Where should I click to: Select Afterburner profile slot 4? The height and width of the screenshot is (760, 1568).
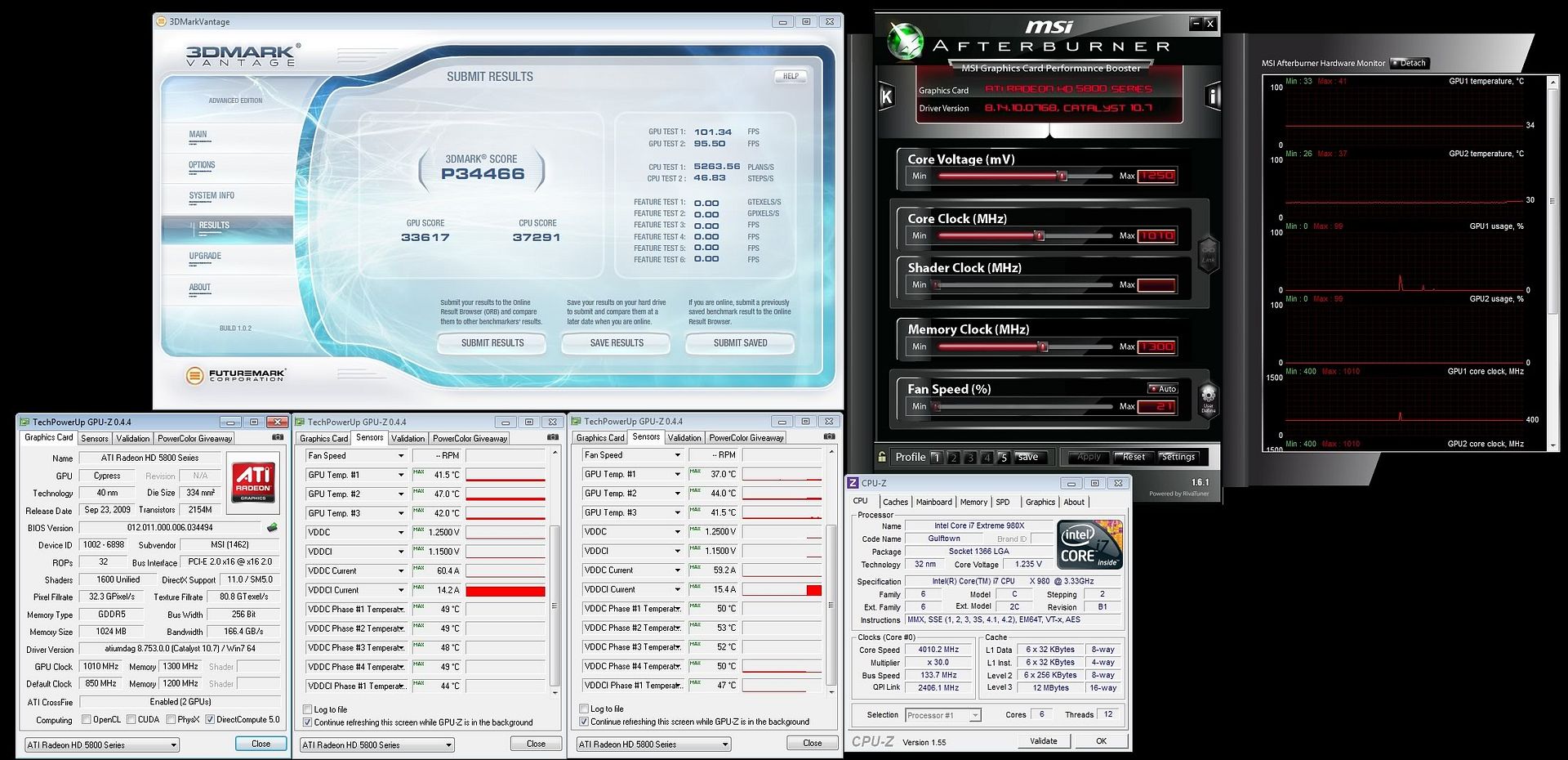pos(987,458)
